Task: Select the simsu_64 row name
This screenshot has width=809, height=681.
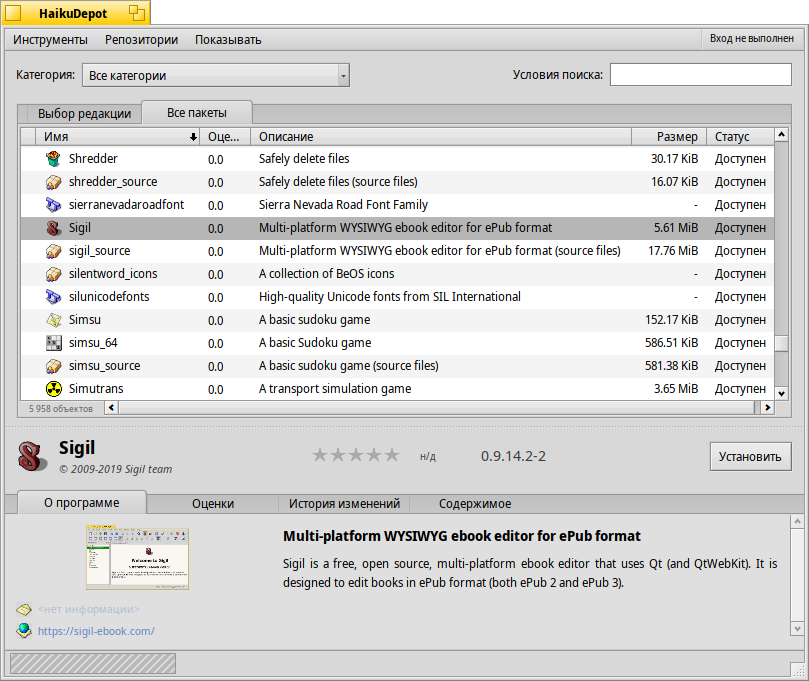Action: 93,343
